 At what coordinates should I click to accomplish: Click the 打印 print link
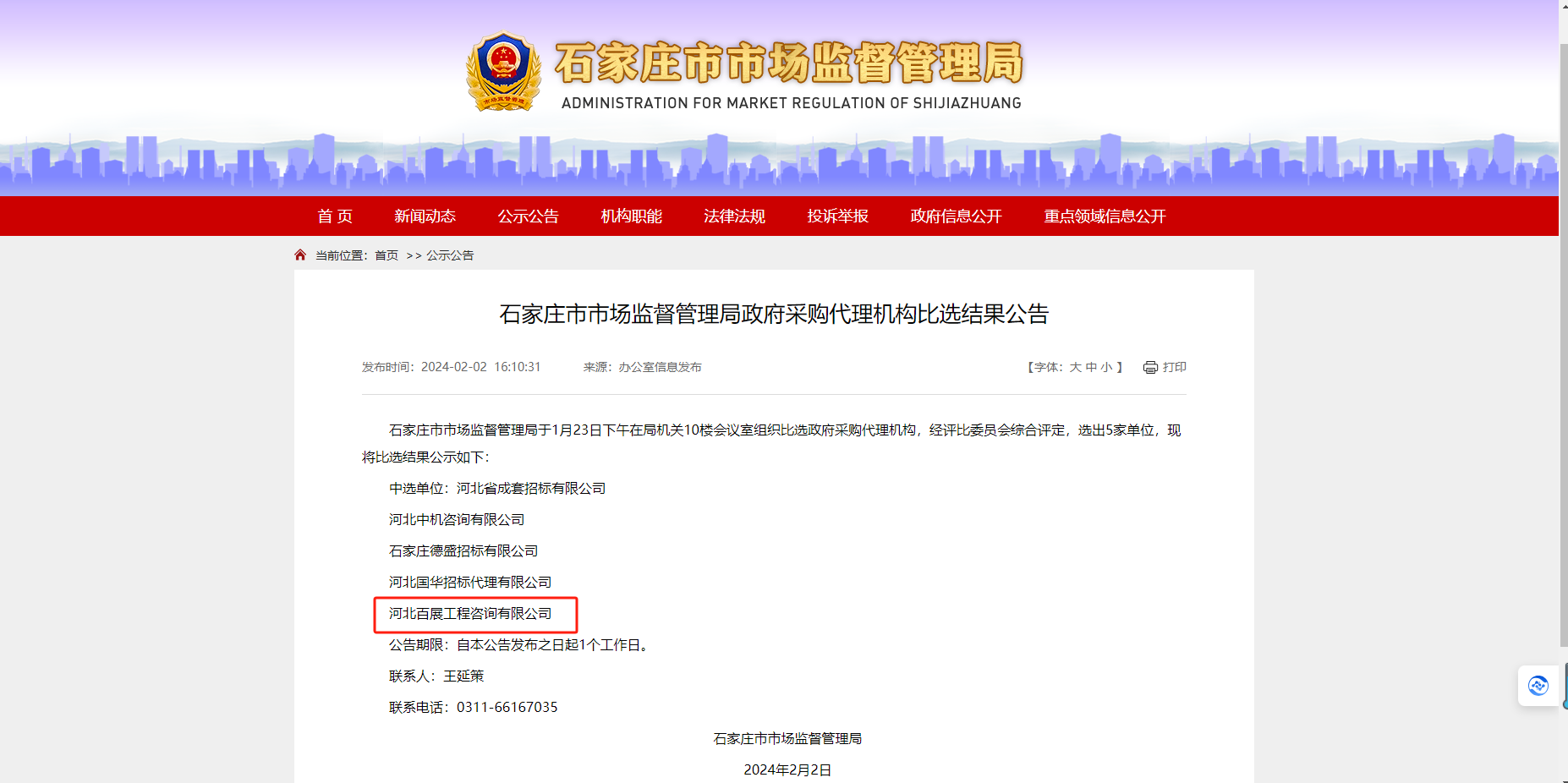(x=1174, y=367)
